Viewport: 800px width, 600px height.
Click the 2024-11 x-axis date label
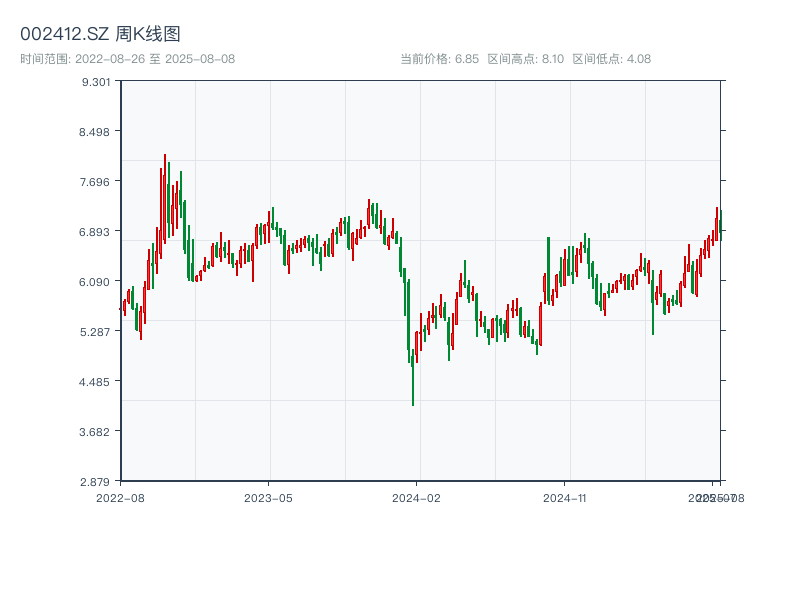tap(565, 497)
